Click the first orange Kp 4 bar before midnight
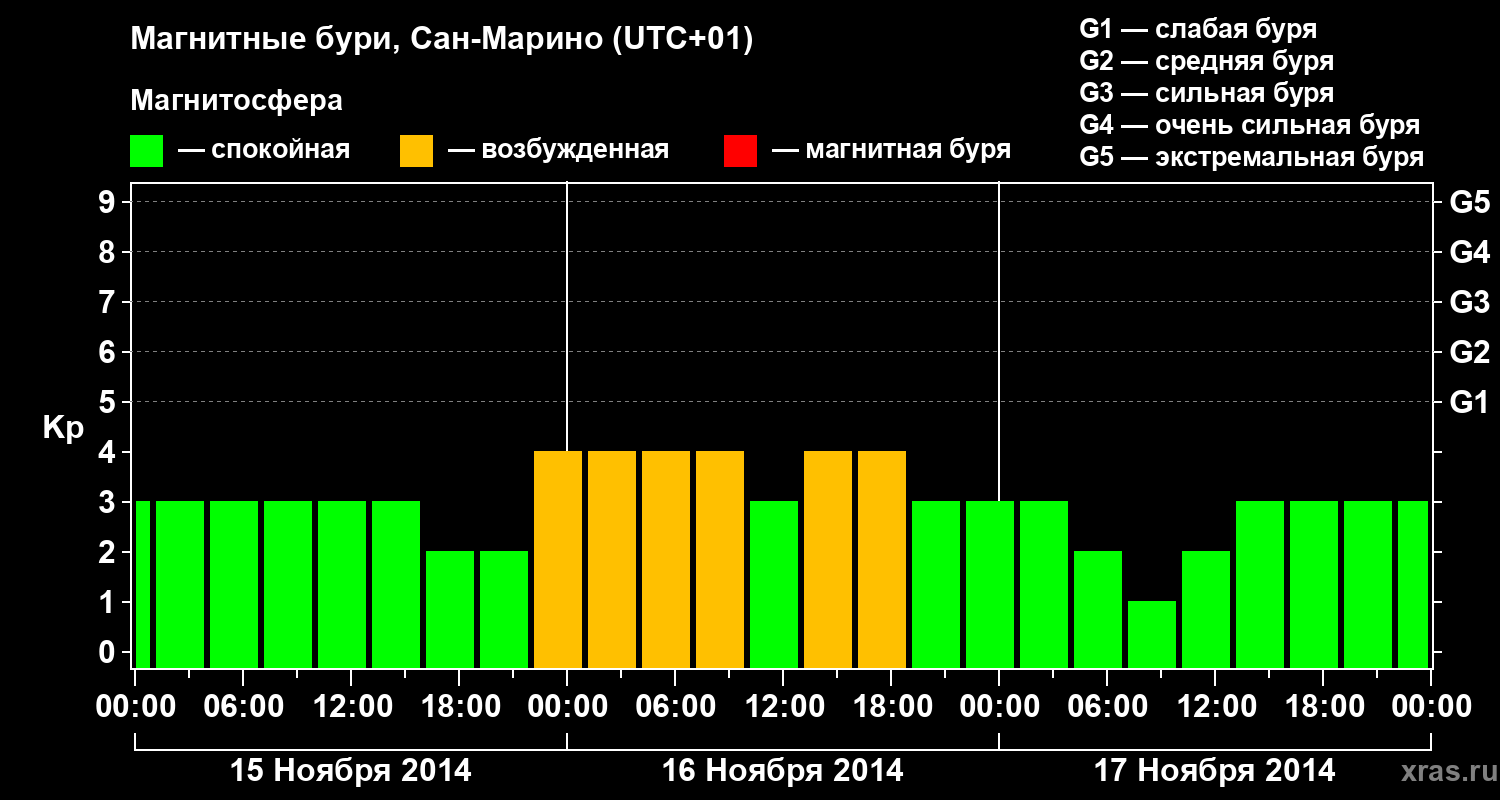This screenshot has width=1500, height=800. 558,559
